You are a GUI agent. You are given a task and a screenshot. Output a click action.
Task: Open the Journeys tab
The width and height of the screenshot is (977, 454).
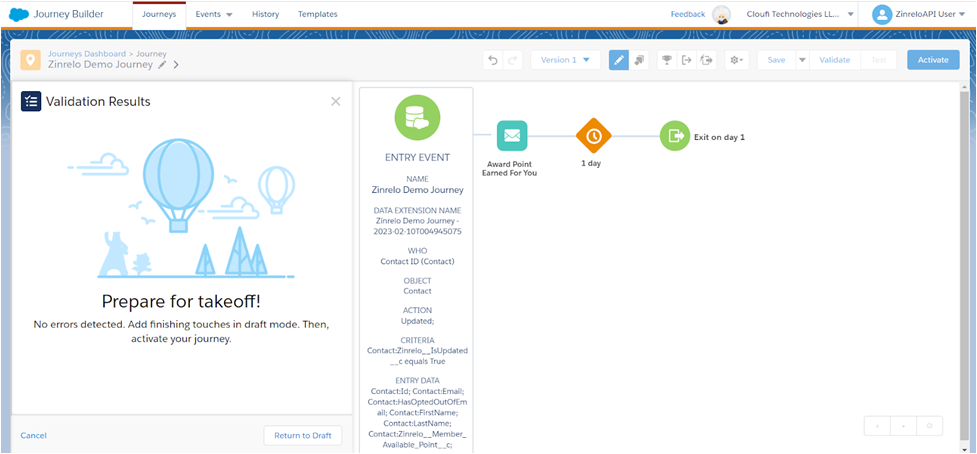pos(159,14)
